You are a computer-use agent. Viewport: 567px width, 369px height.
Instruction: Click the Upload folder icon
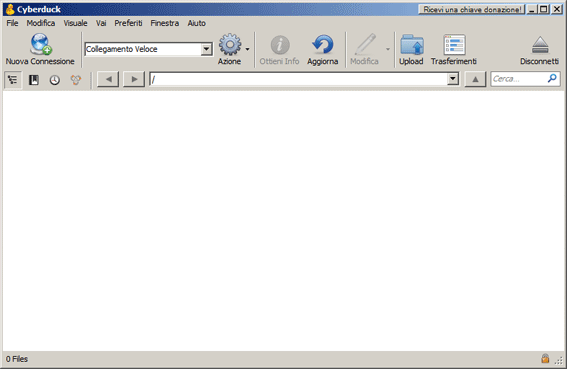coord(412,44)
